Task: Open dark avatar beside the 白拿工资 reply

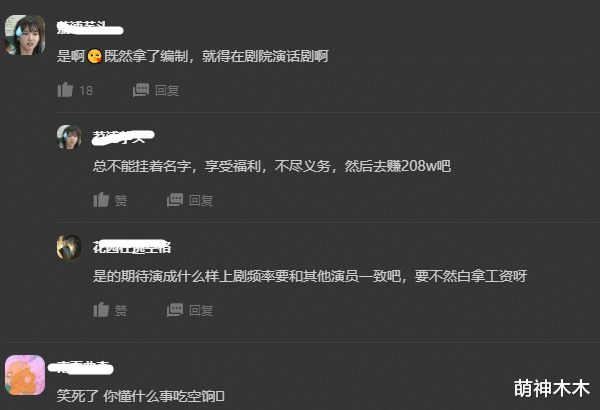Action: [x=69, y=247]
